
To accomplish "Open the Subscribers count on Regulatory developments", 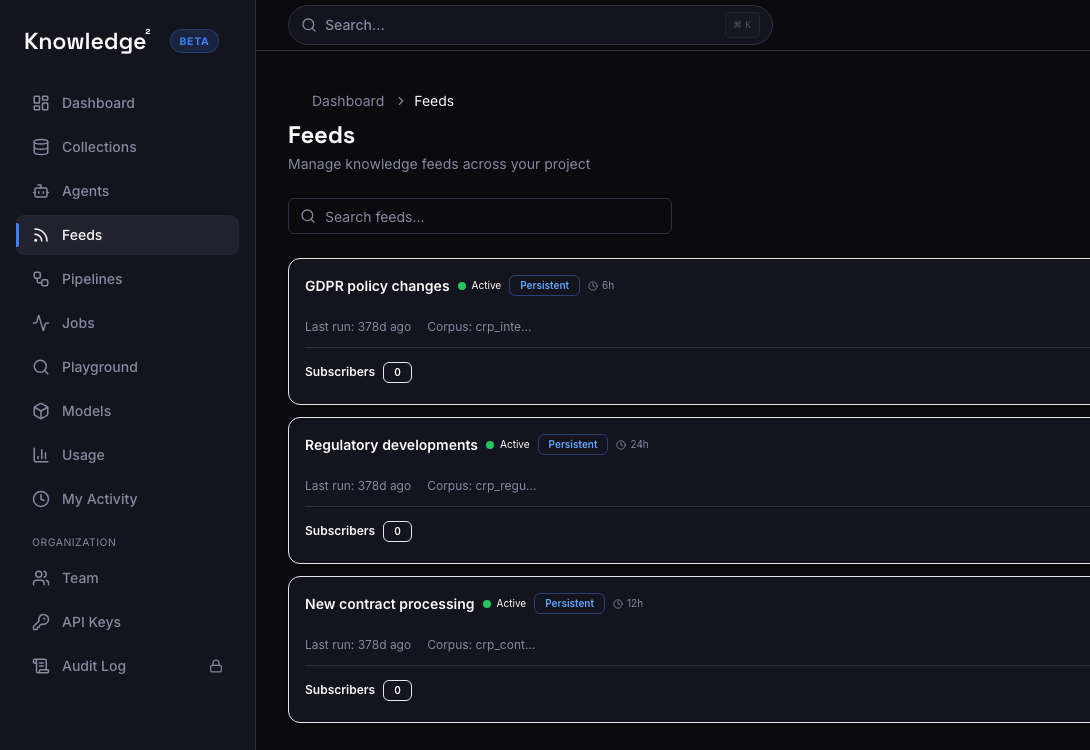I will [x=397, y=531].
